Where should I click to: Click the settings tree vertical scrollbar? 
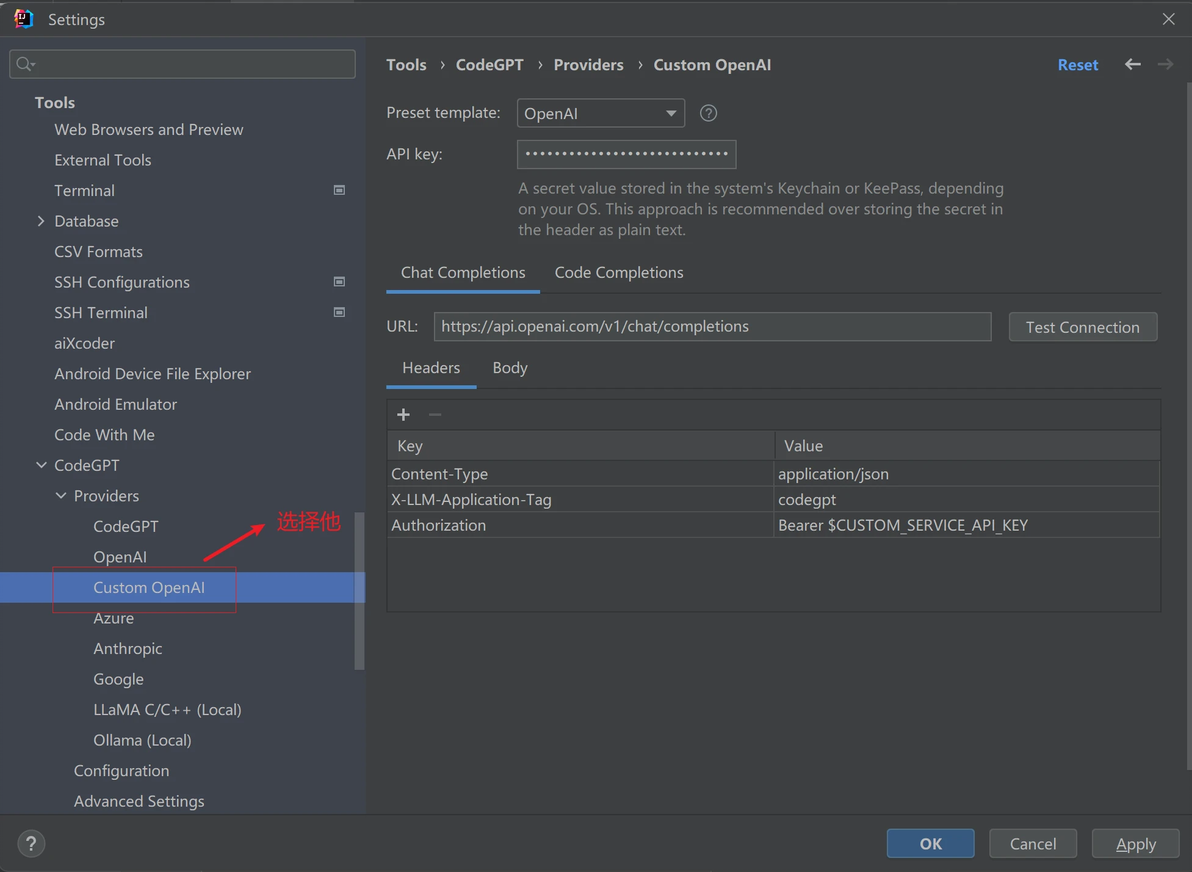[x=360, y=590]
